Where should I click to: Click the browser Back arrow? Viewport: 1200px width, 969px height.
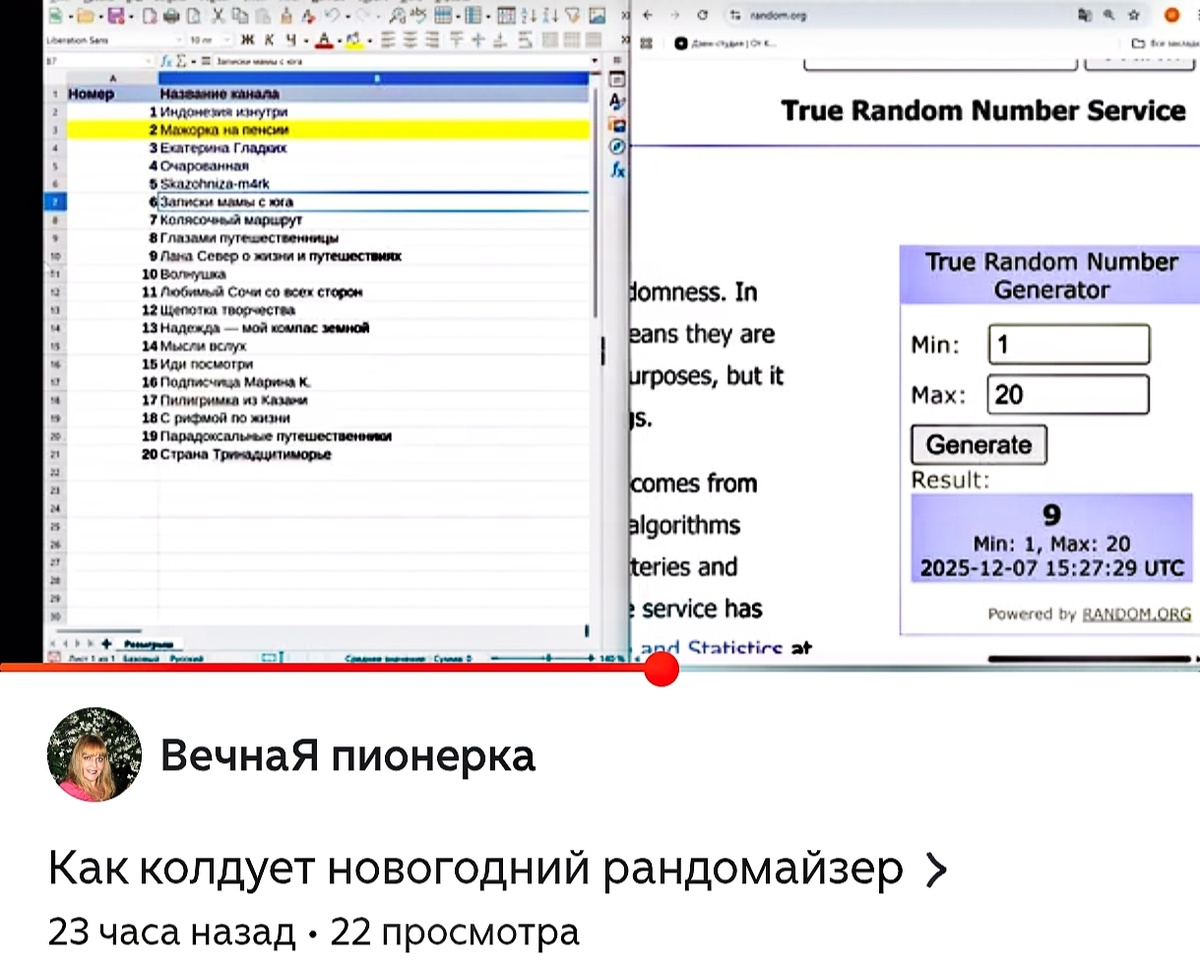coord(648,15)
